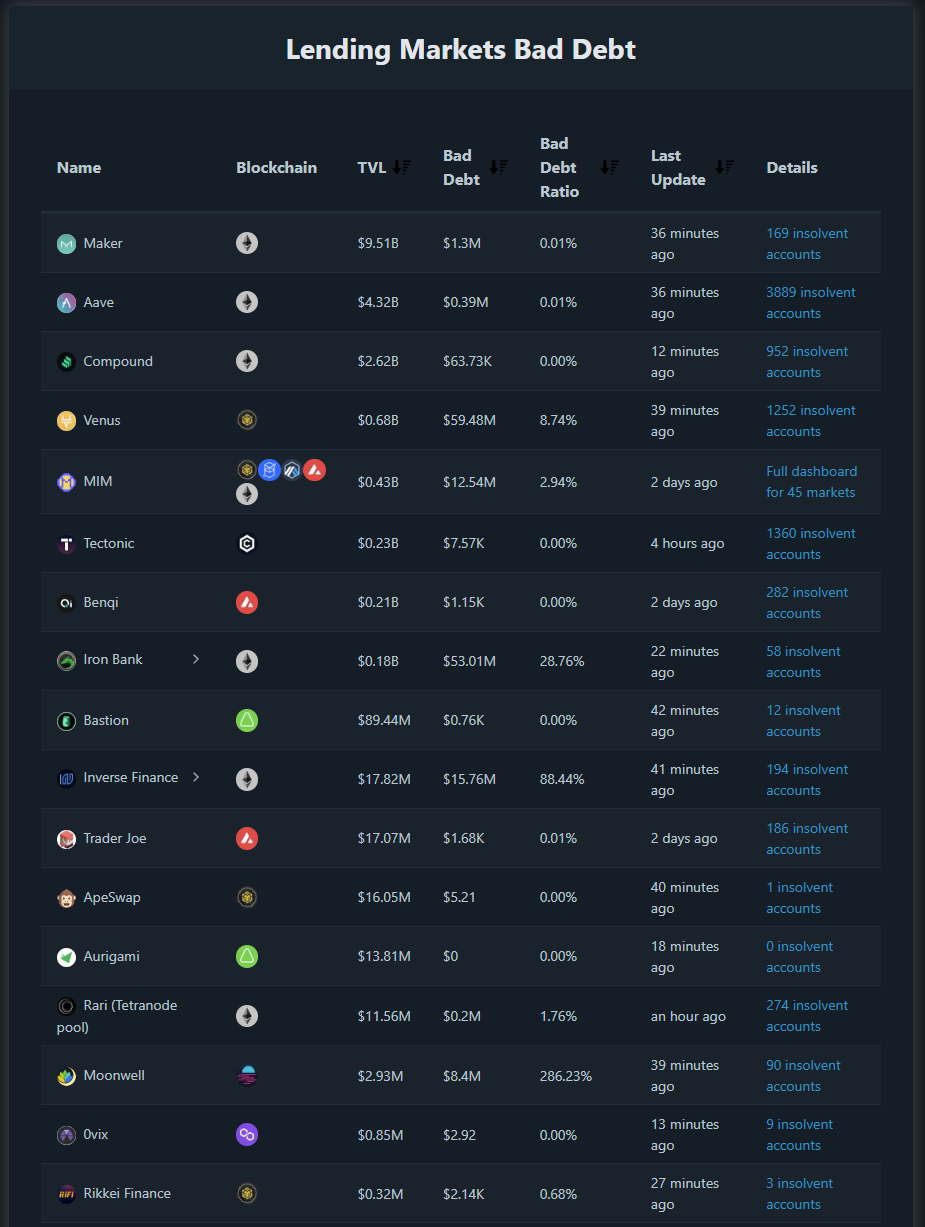Sort the table by TVL
925x1227 pixels.
[401, 168]
